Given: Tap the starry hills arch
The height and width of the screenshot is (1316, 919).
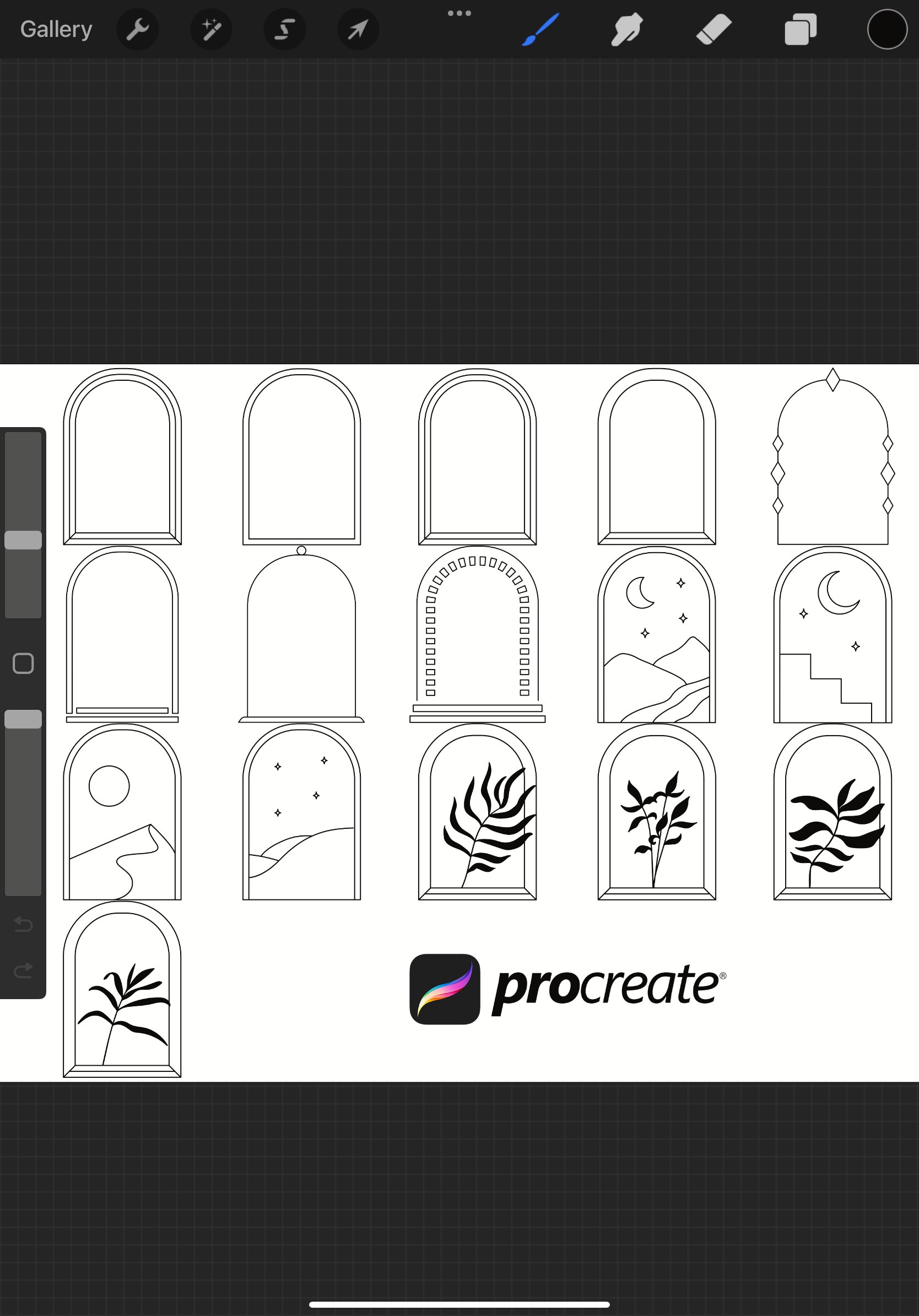Looking at the screenshot, I should click(x=301, y=812).
